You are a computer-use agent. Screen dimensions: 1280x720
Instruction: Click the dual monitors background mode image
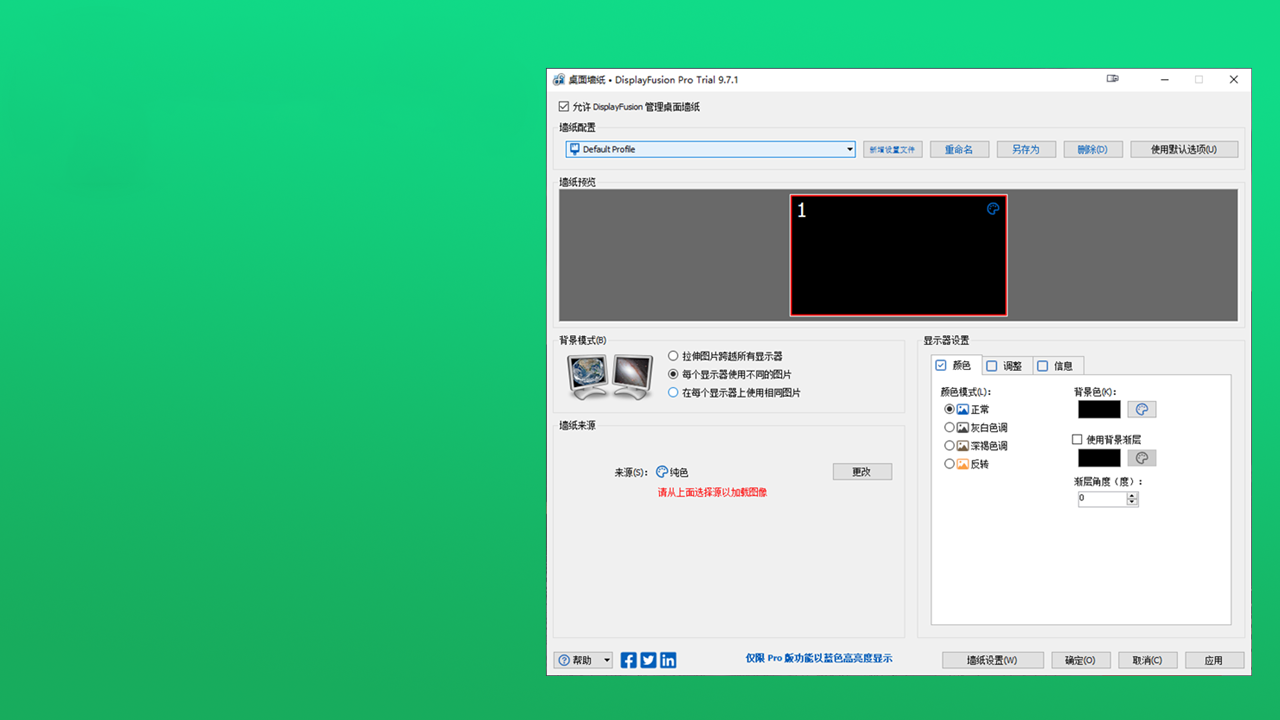tap(610, 377)
